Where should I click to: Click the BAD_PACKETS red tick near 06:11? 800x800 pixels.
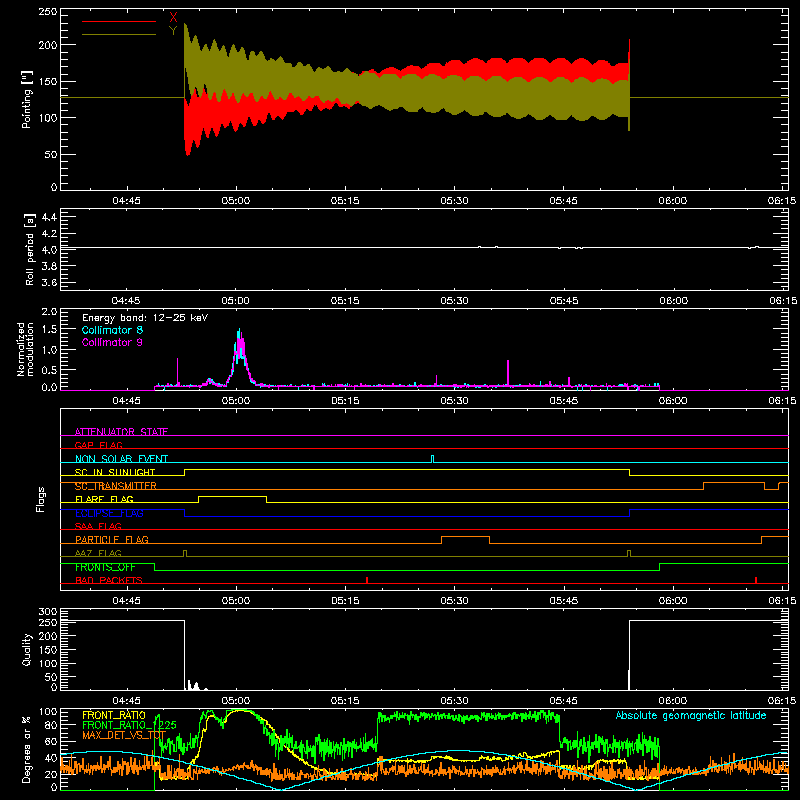coord(756,580)
